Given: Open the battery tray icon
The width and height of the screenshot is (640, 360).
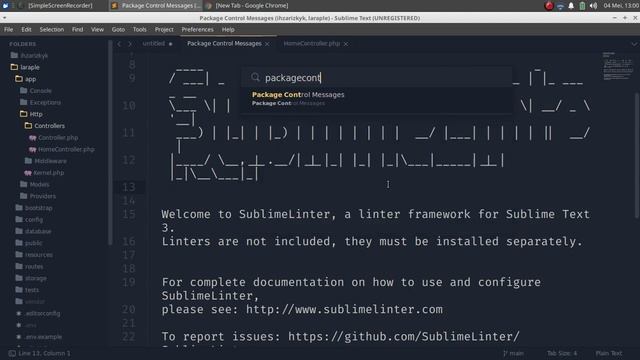Looking at the screenshot, I should click(x=582, y=6).
